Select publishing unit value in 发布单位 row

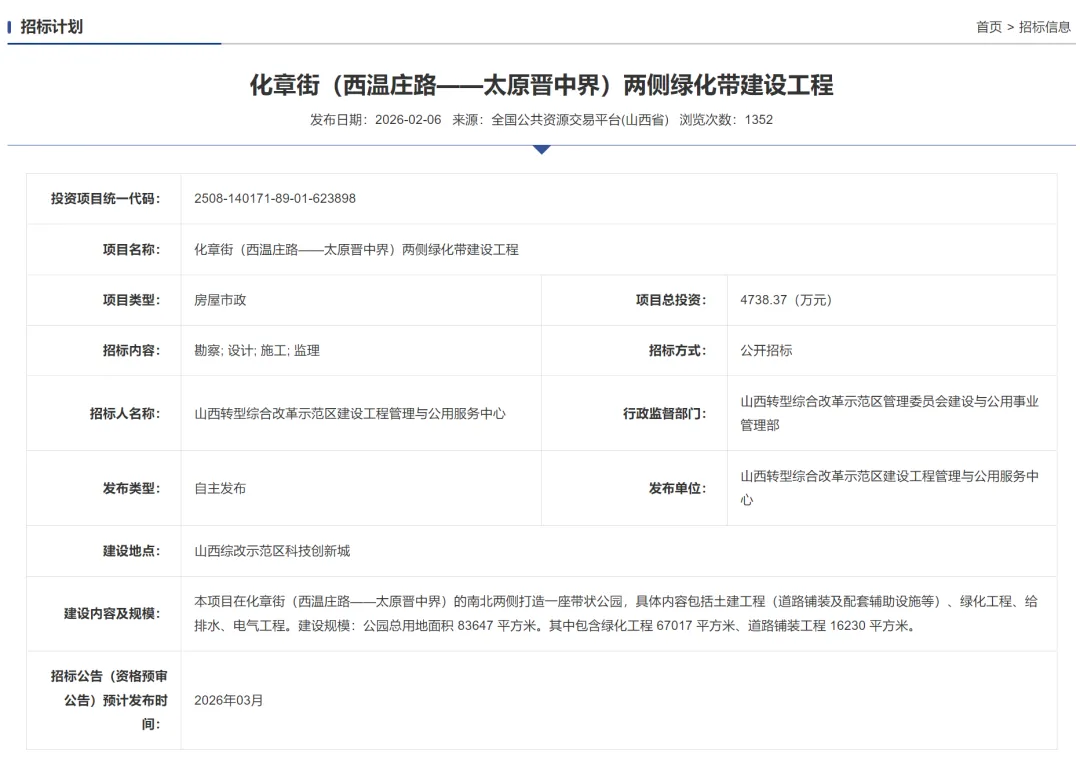click(x=889, y=488)
